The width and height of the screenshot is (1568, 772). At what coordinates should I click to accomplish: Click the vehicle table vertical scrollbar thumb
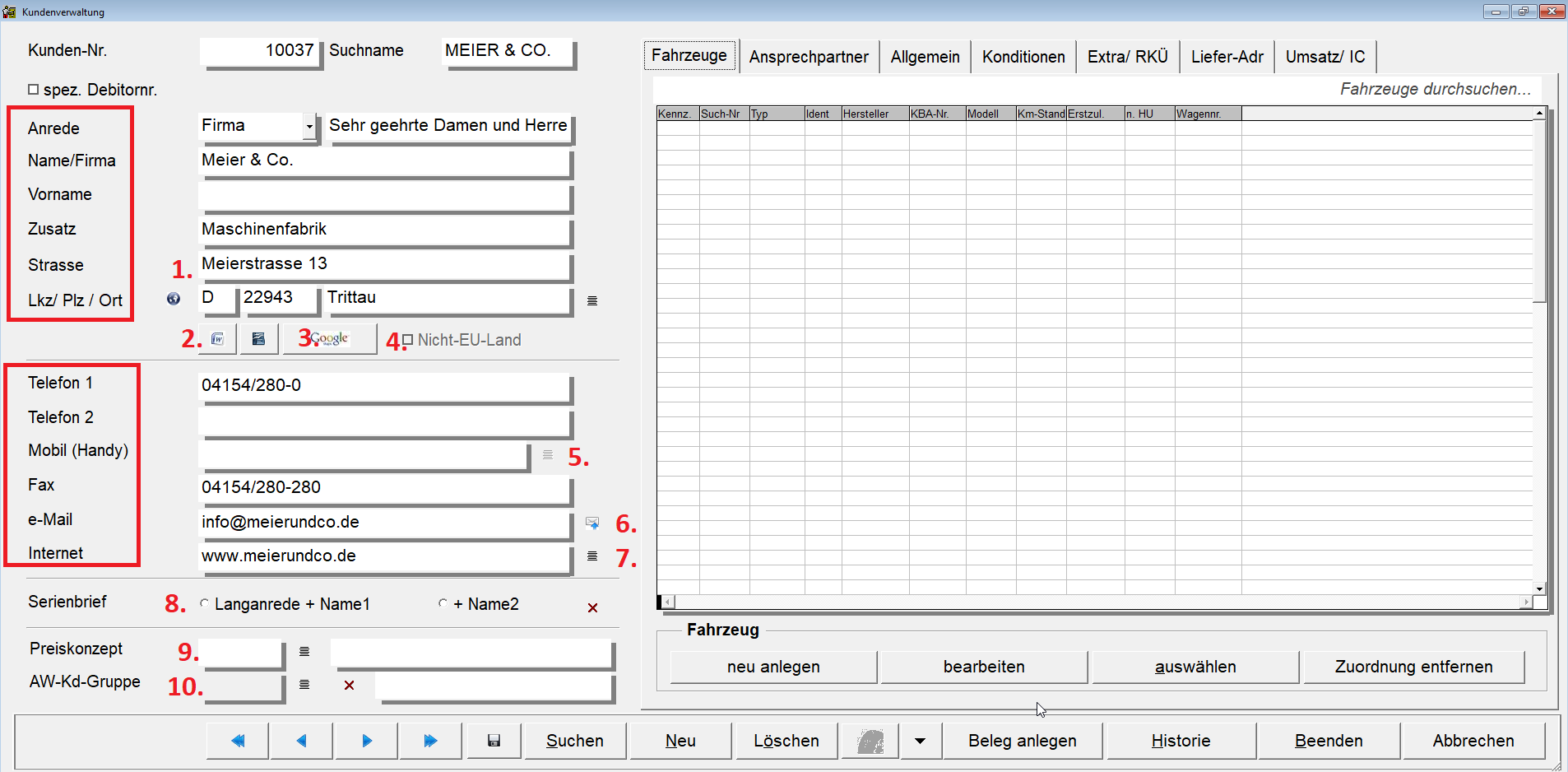click(1539, 211)
